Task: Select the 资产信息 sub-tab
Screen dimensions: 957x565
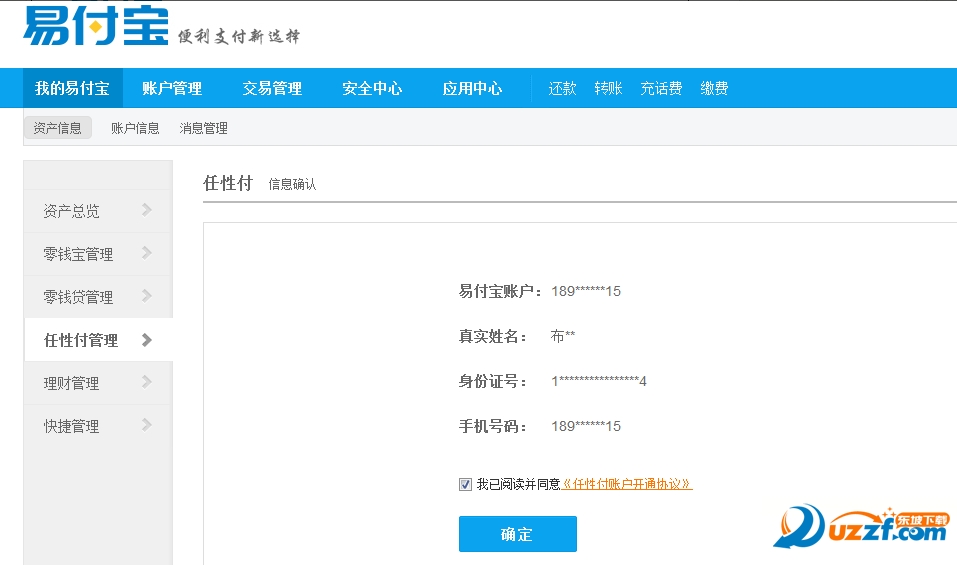Action: click(x=57, y=128)
